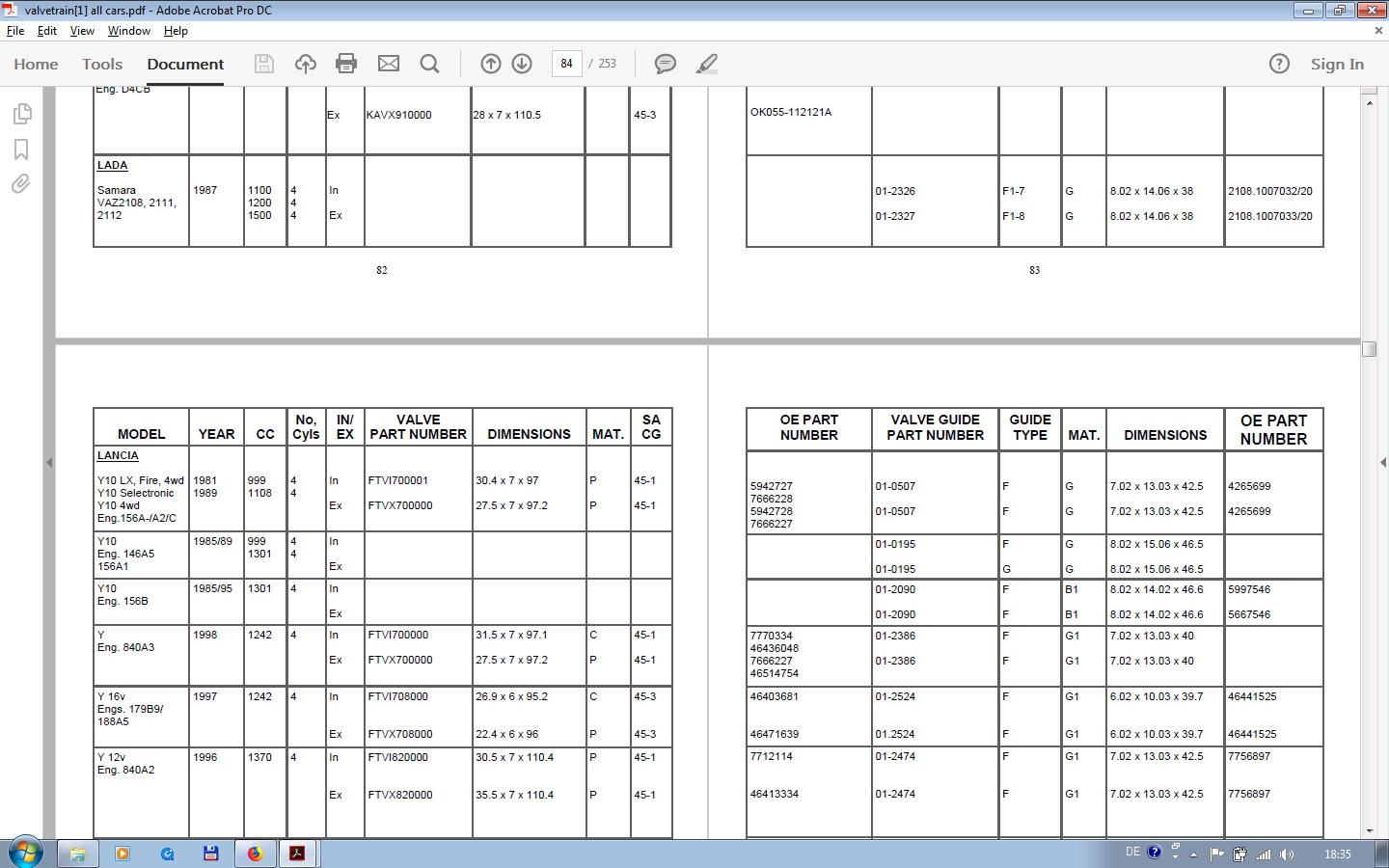This screenshot has width=1389, height=868.
Task: Open the Attachments paperclip panel
Action: click(21, 183)
